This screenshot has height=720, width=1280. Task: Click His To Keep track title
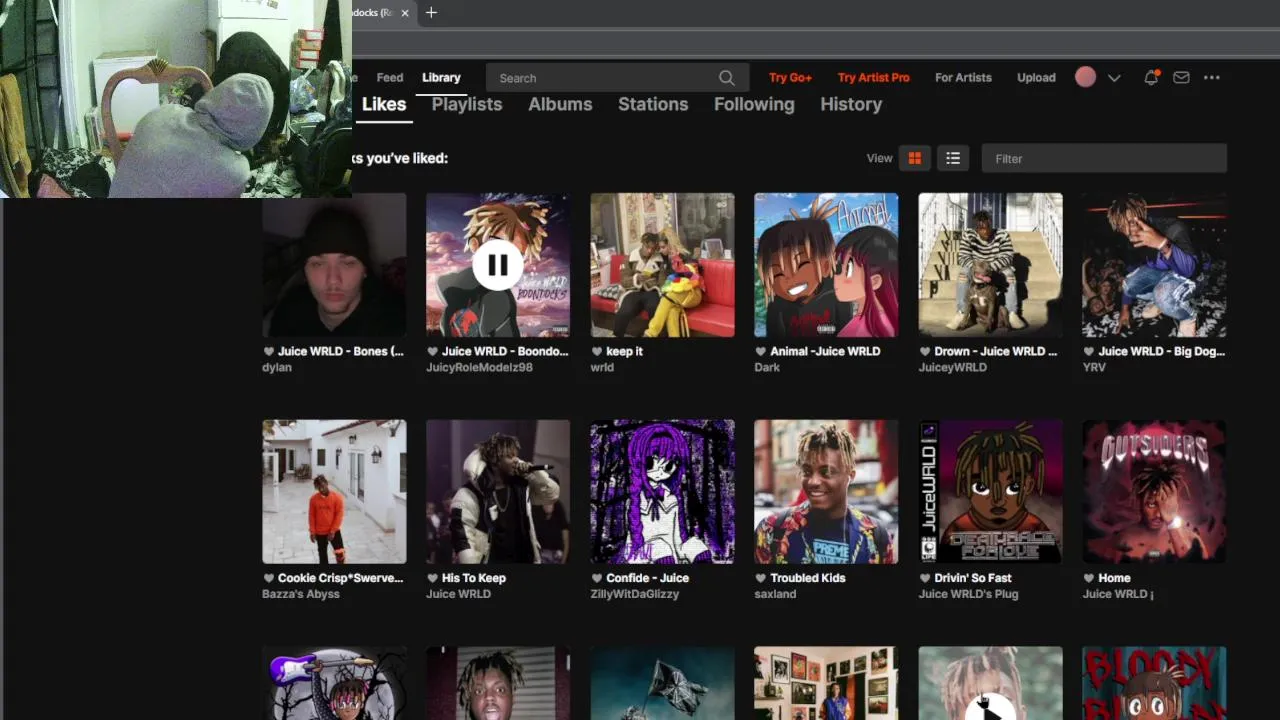(474, 578)
